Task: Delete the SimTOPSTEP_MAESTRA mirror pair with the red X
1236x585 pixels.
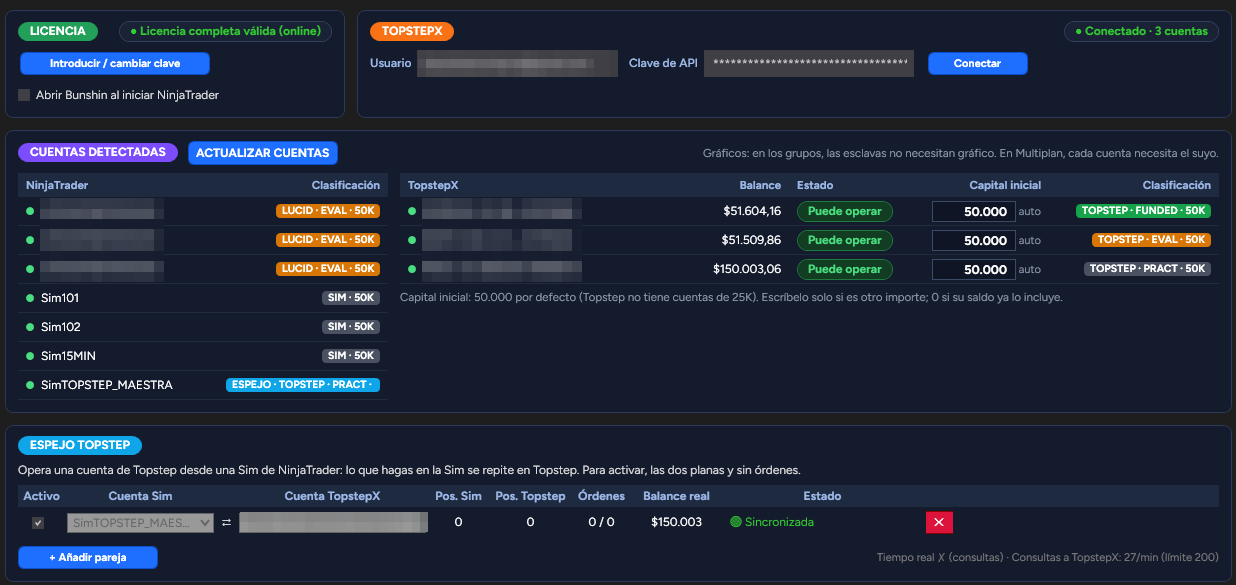Action: coord(939,522)
